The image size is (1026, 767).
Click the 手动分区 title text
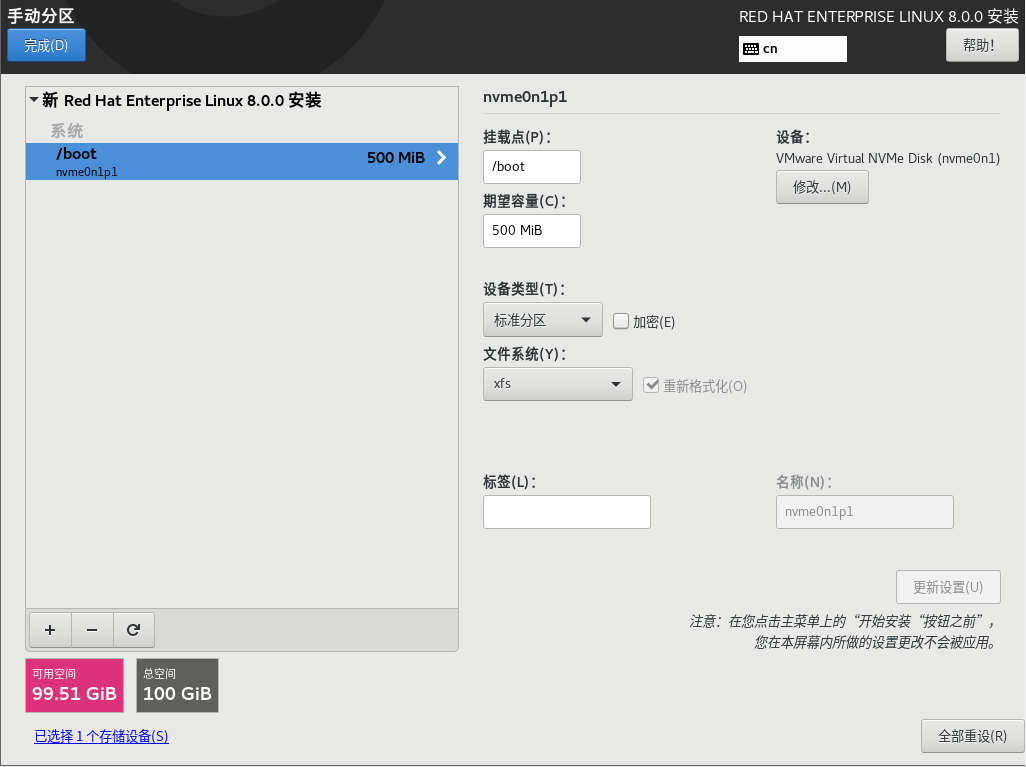click(x=41, y=16)
